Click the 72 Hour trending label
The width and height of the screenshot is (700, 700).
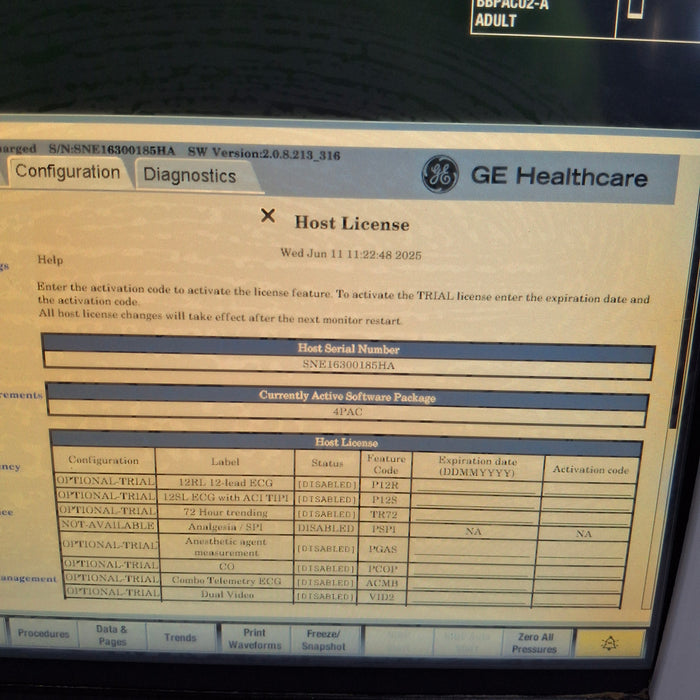click(x=225, y=512)
